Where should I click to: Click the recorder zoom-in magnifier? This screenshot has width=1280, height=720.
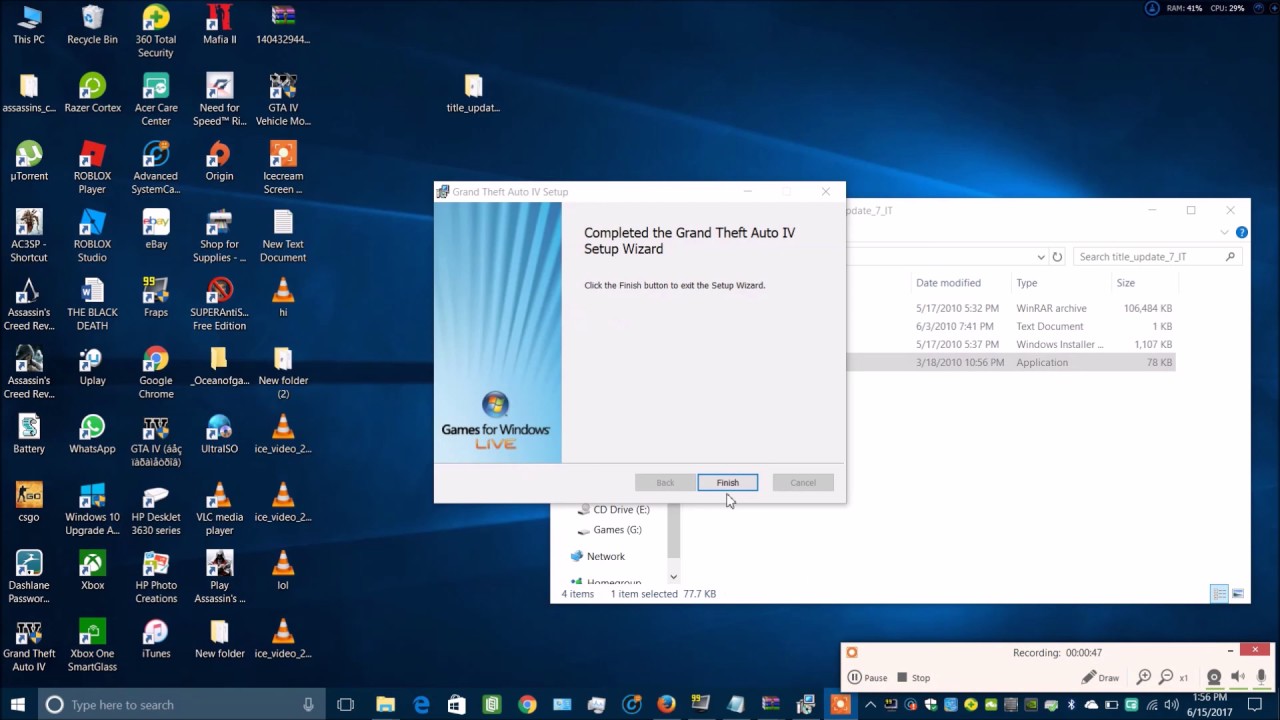coord(1144,677)
